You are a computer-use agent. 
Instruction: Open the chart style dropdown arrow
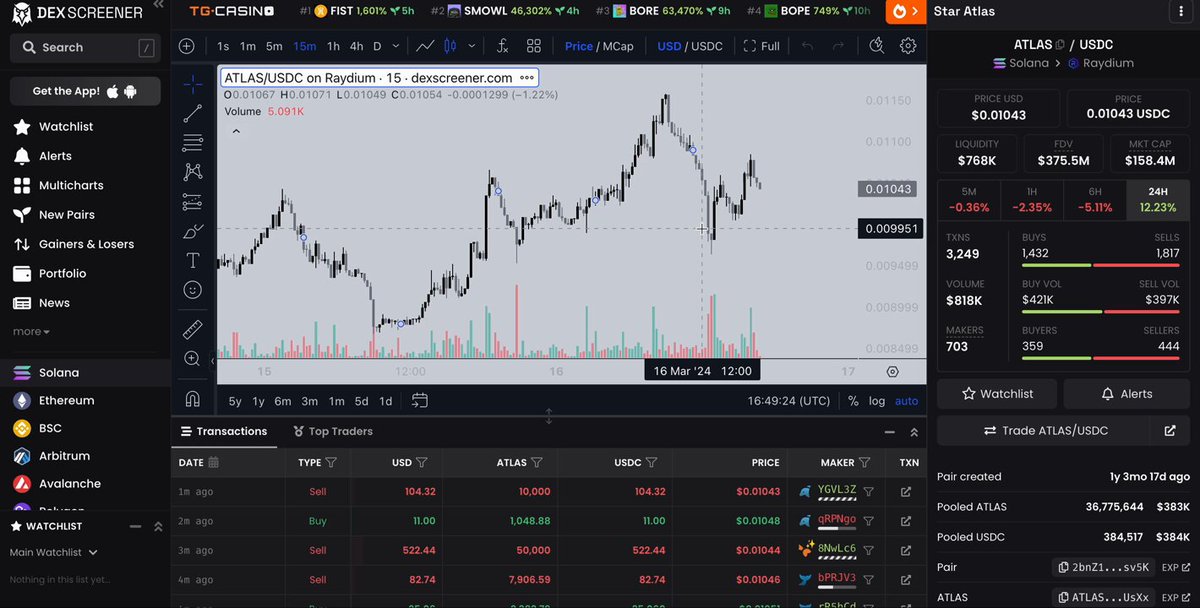tap(471, 46)
